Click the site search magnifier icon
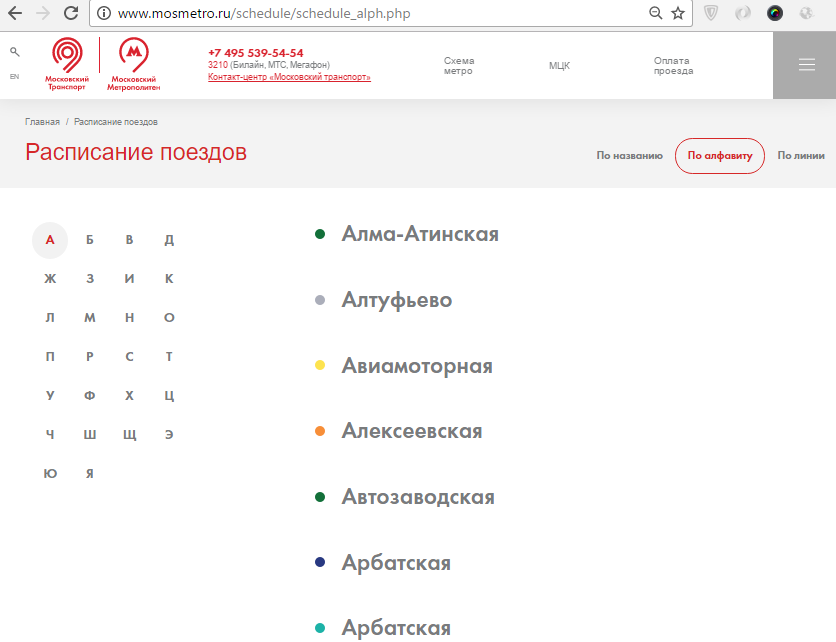Screen dimensions: 836x642 click(14, 52)
